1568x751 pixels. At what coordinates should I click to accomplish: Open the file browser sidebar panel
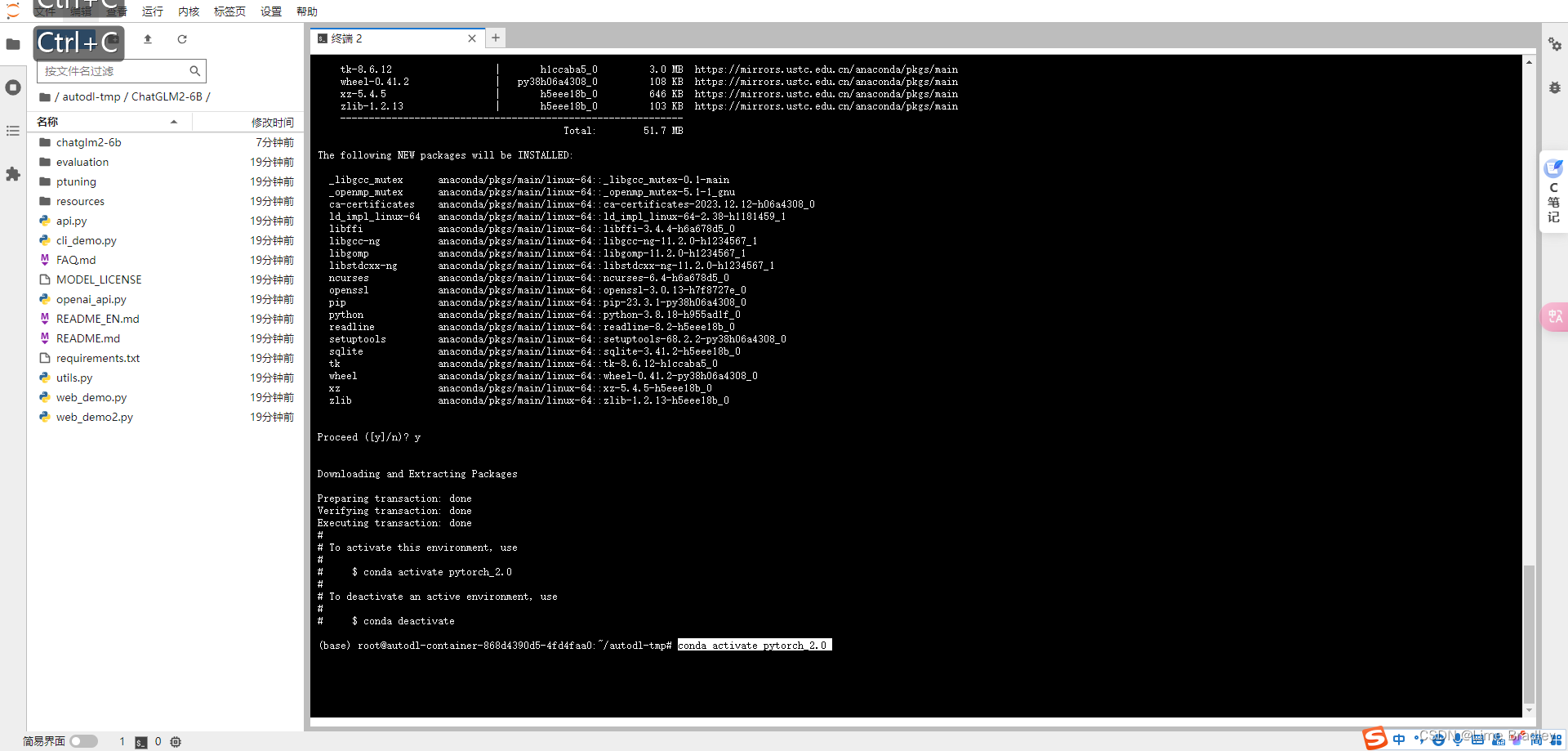click(x=13, y=44)
